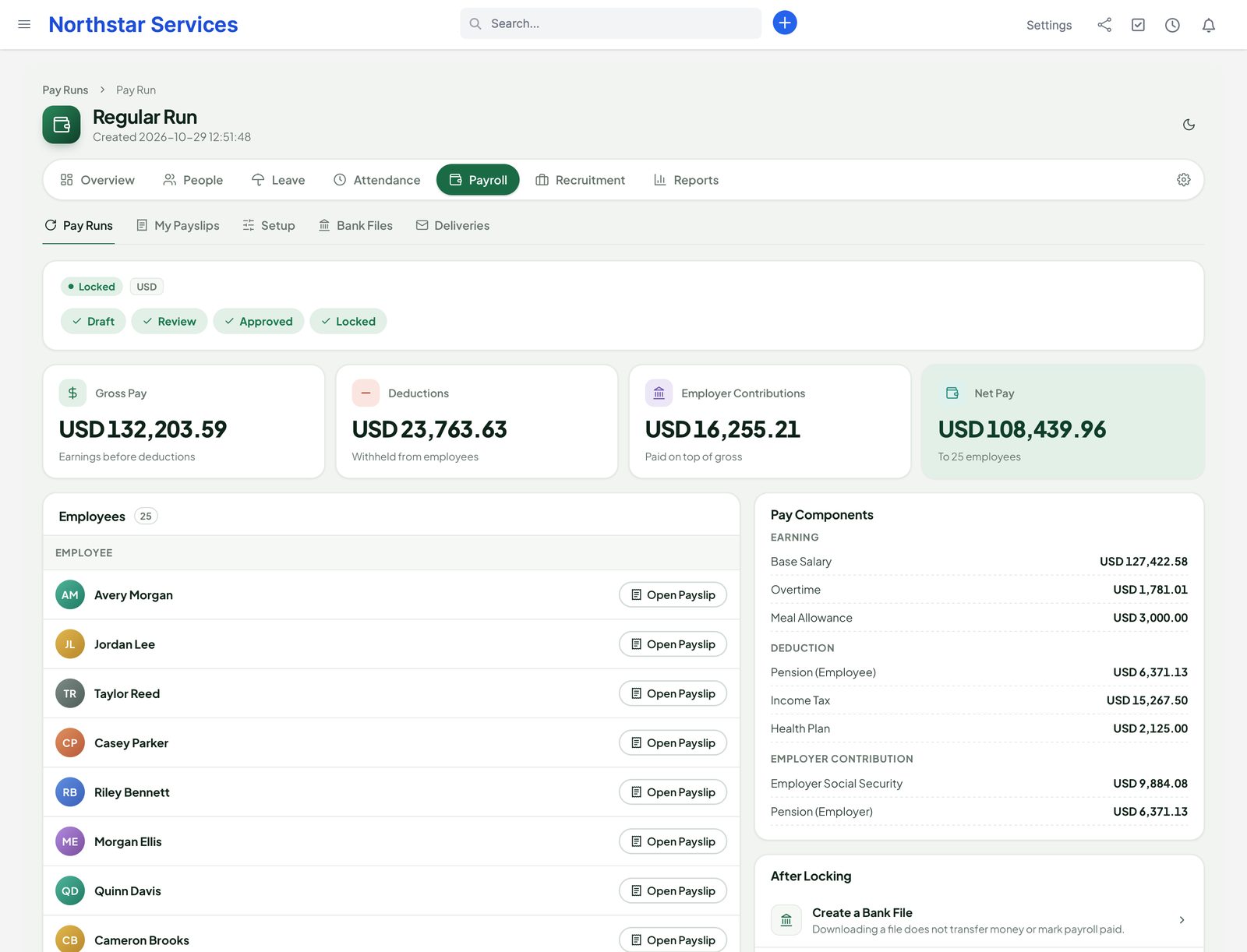Viewport: 1247px width, 952px height.
Task: Open the history clock icon
Action: 1172,25
